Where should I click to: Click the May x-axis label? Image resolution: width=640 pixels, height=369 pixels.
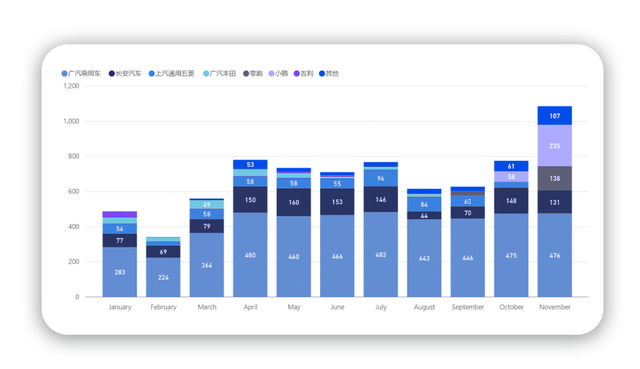pyautogui.click(x=294, y=307)
